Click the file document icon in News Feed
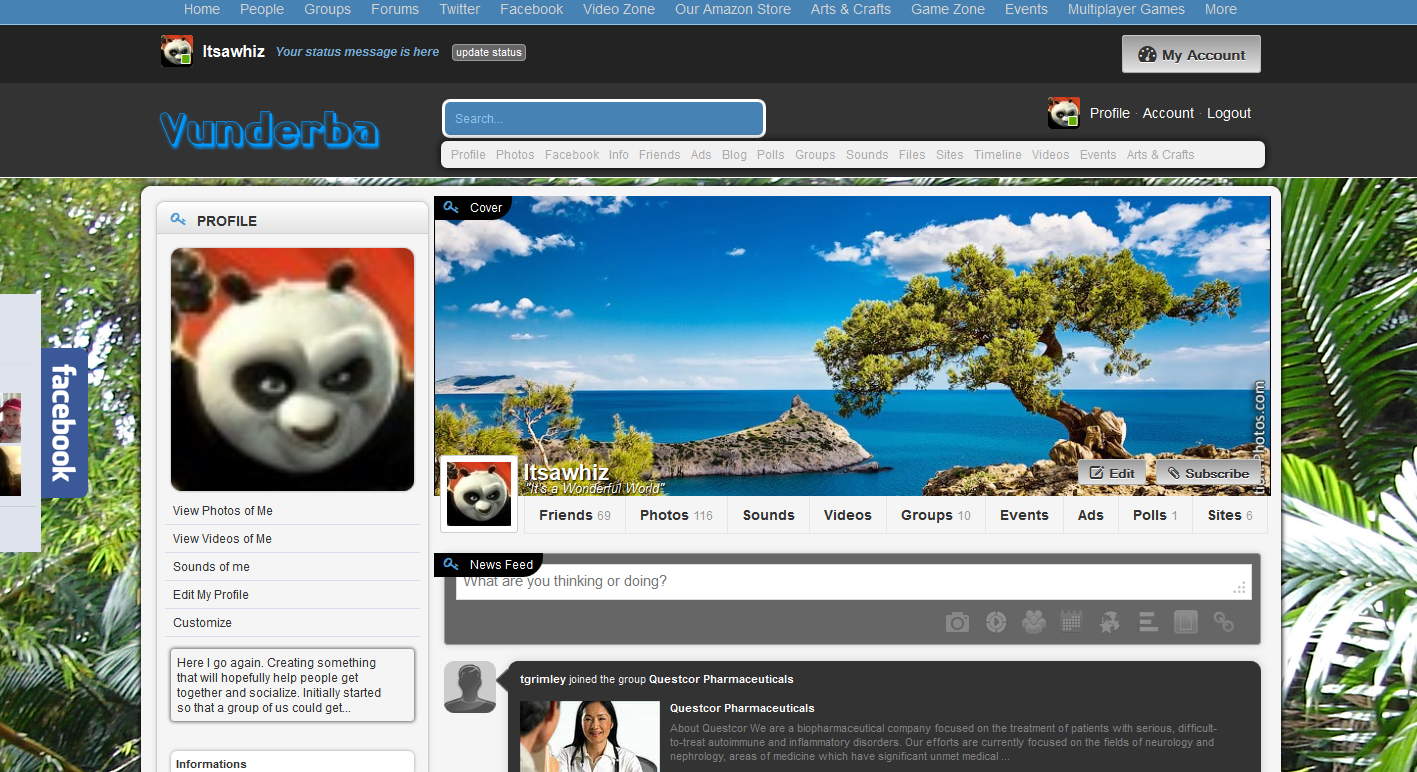The height and width of the screenshot is (772, 1417). point(1185,622)
